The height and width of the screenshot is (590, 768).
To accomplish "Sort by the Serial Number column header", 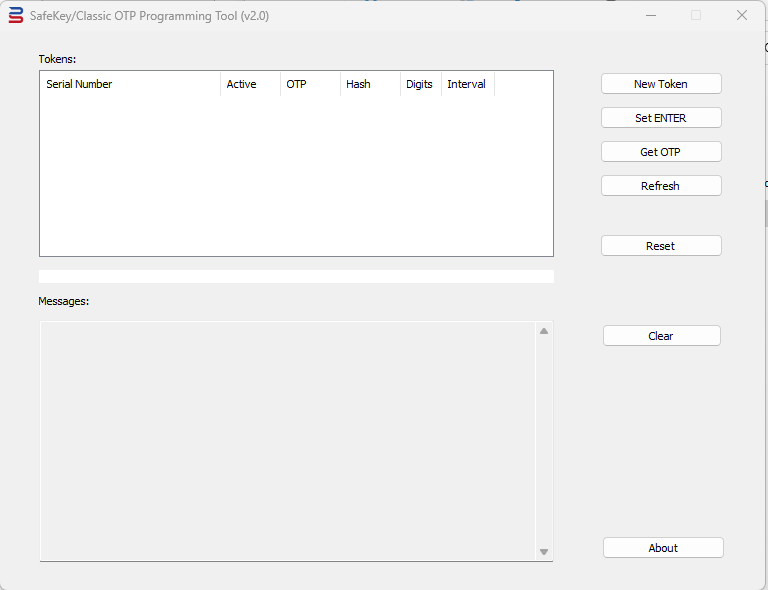I will pos(129,84).
